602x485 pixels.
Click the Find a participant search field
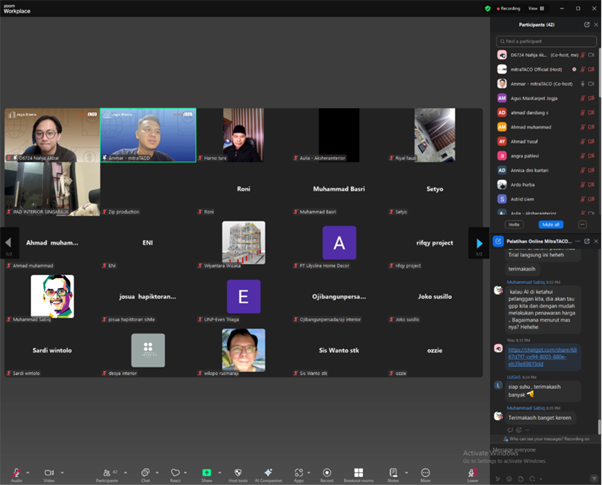[x=546, y=41]
